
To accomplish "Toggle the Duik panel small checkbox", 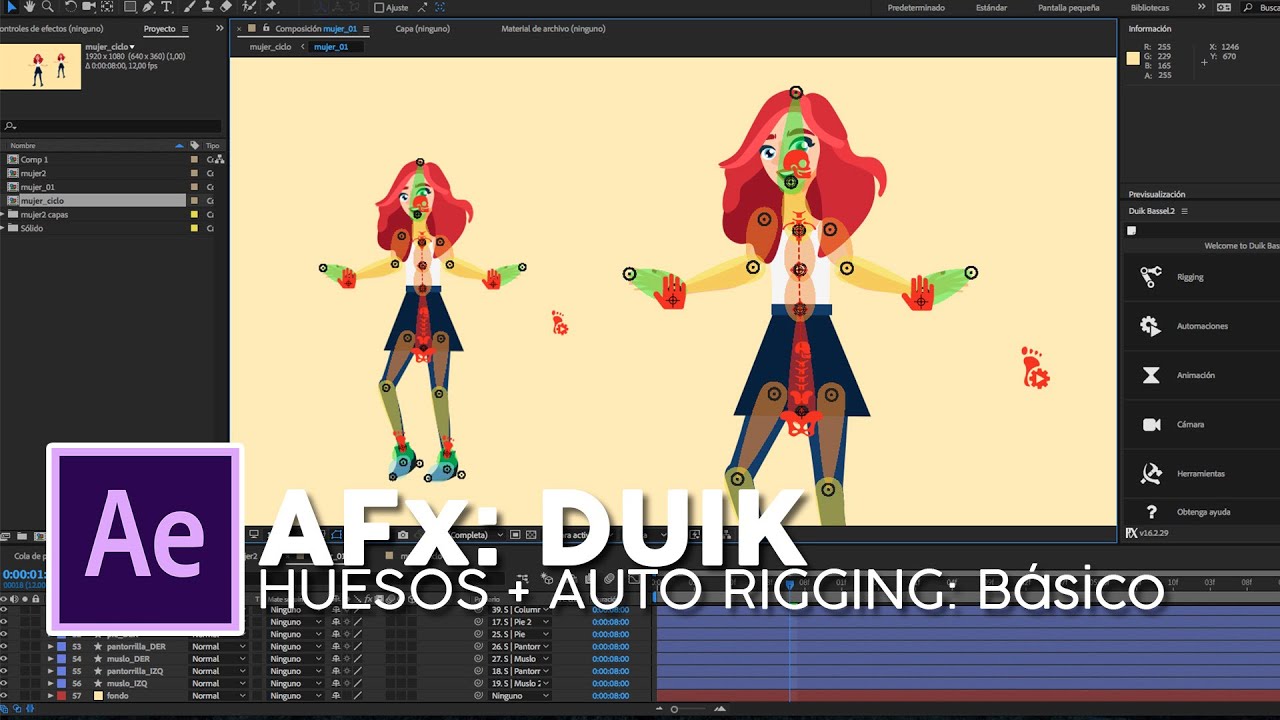I will [1132, 231].
